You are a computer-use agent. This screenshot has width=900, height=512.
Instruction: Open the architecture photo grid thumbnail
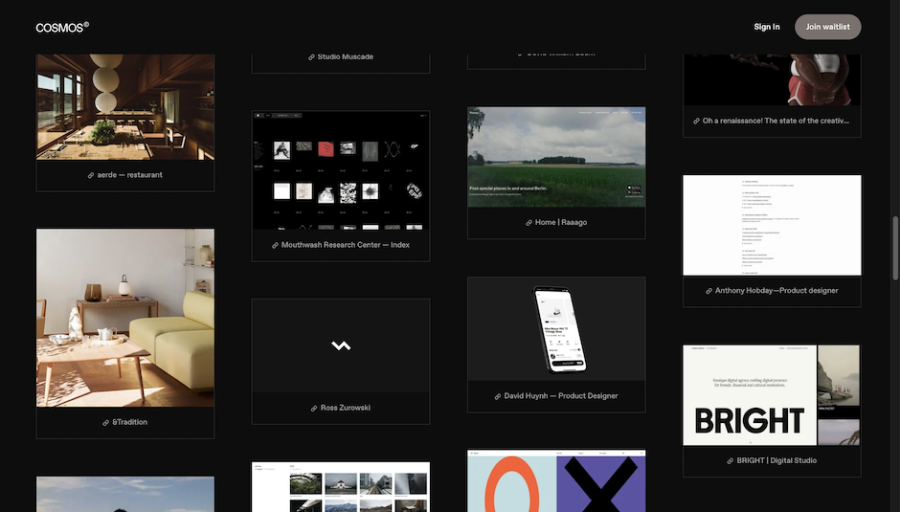coord(341,487)
